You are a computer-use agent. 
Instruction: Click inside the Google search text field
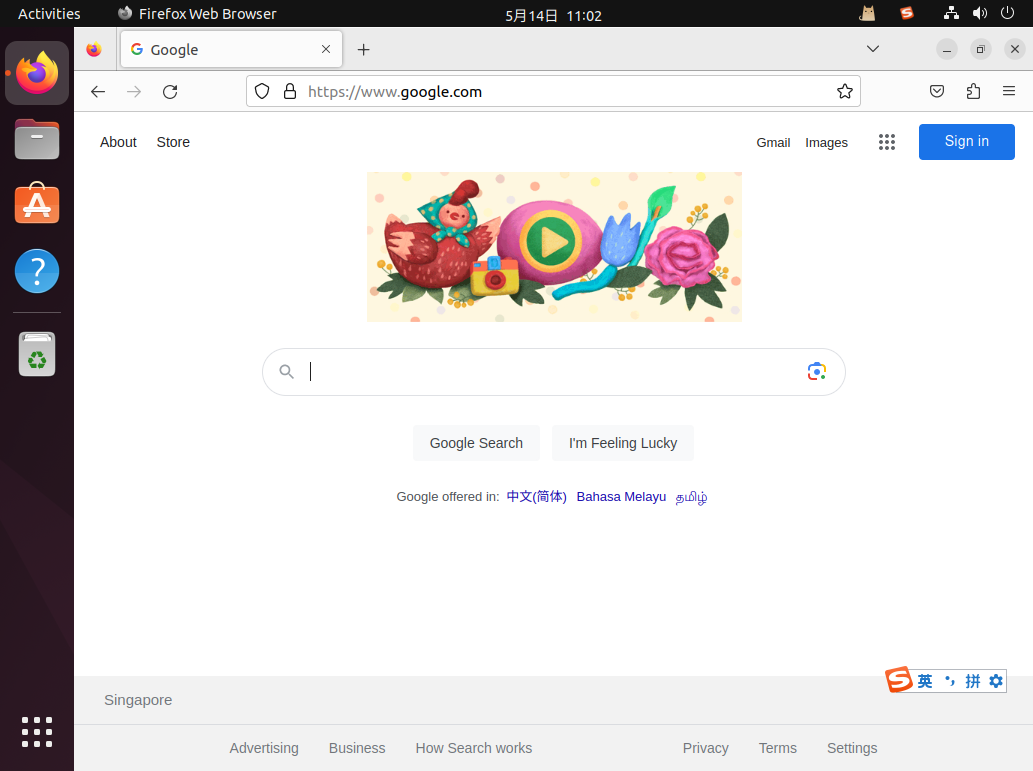[553, 372]
